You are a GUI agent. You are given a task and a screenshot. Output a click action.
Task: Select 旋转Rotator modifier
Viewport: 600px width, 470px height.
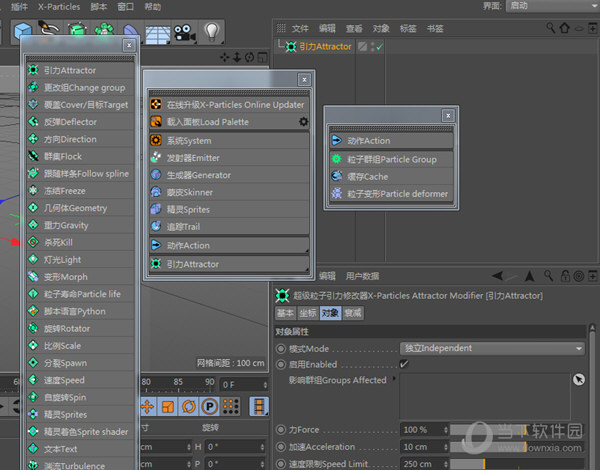[80, 329]
